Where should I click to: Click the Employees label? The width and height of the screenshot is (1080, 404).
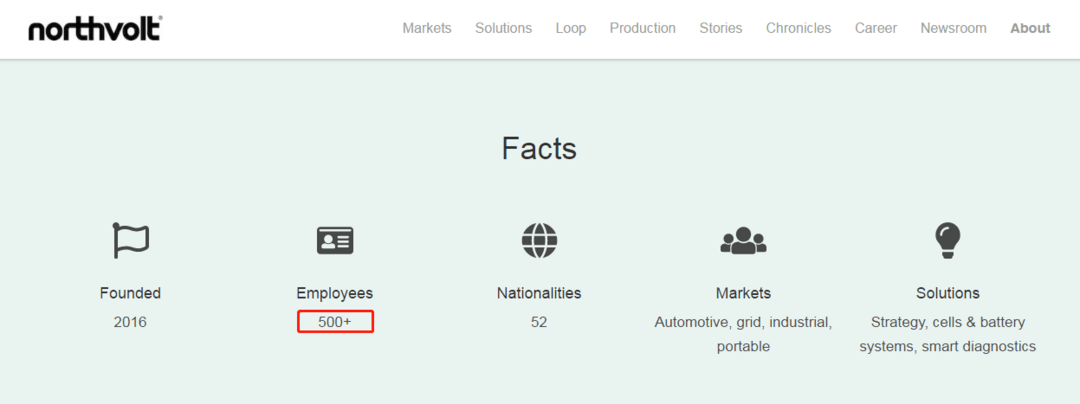point(335,293)
